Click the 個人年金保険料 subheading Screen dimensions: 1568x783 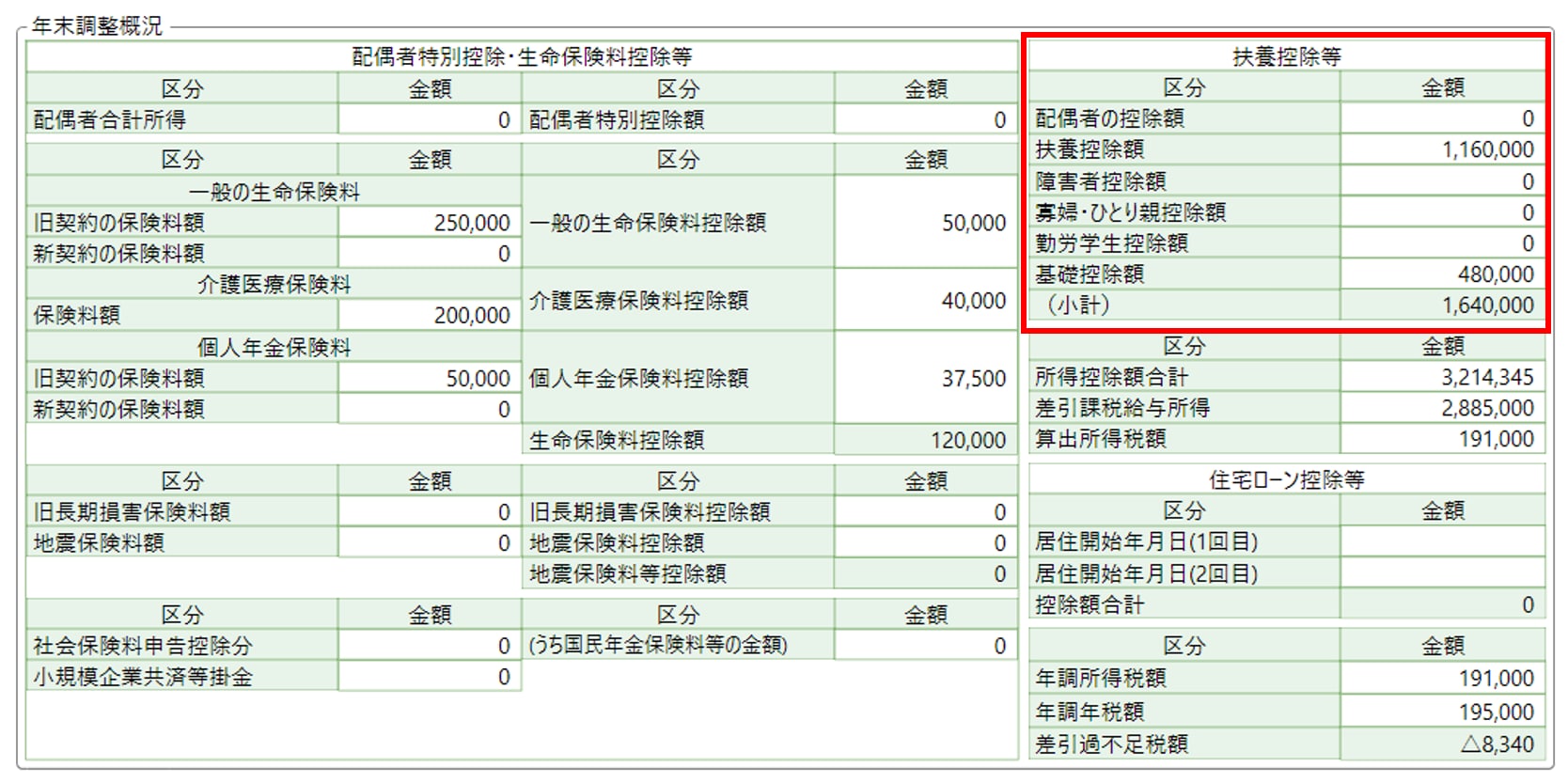(274, 347)
